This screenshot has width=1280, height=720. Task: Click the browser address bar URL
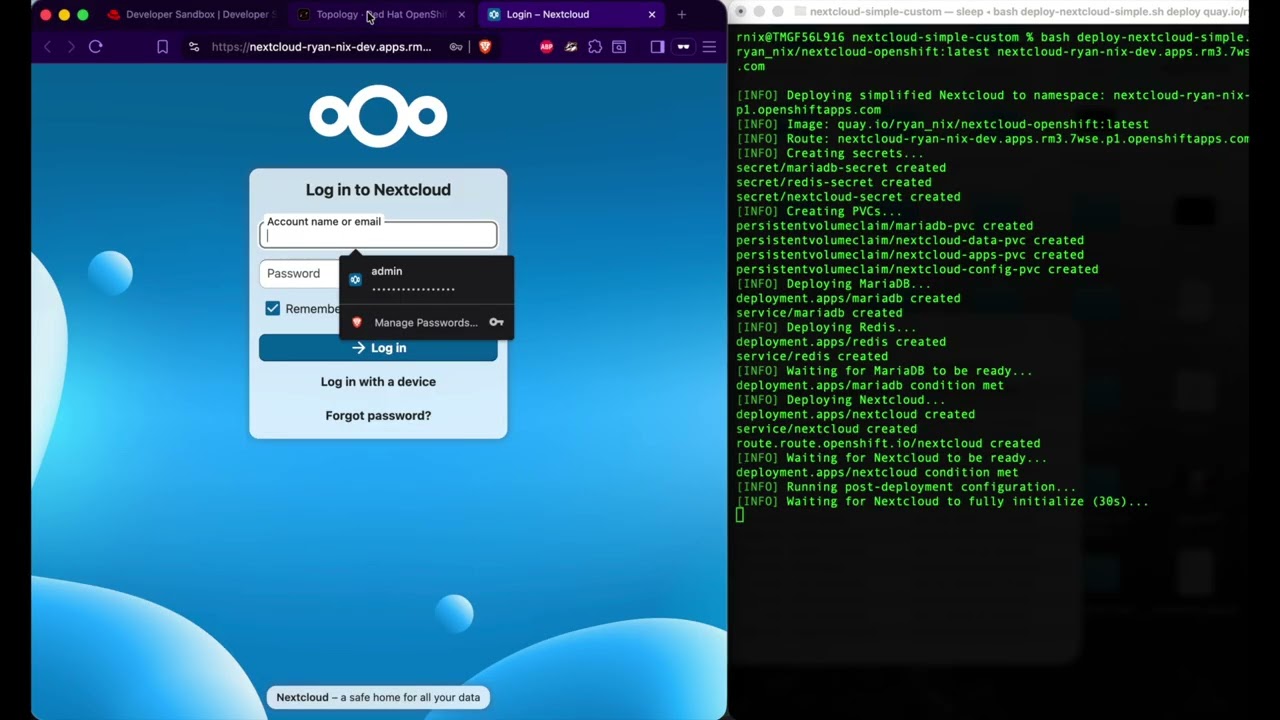point(321,47)
